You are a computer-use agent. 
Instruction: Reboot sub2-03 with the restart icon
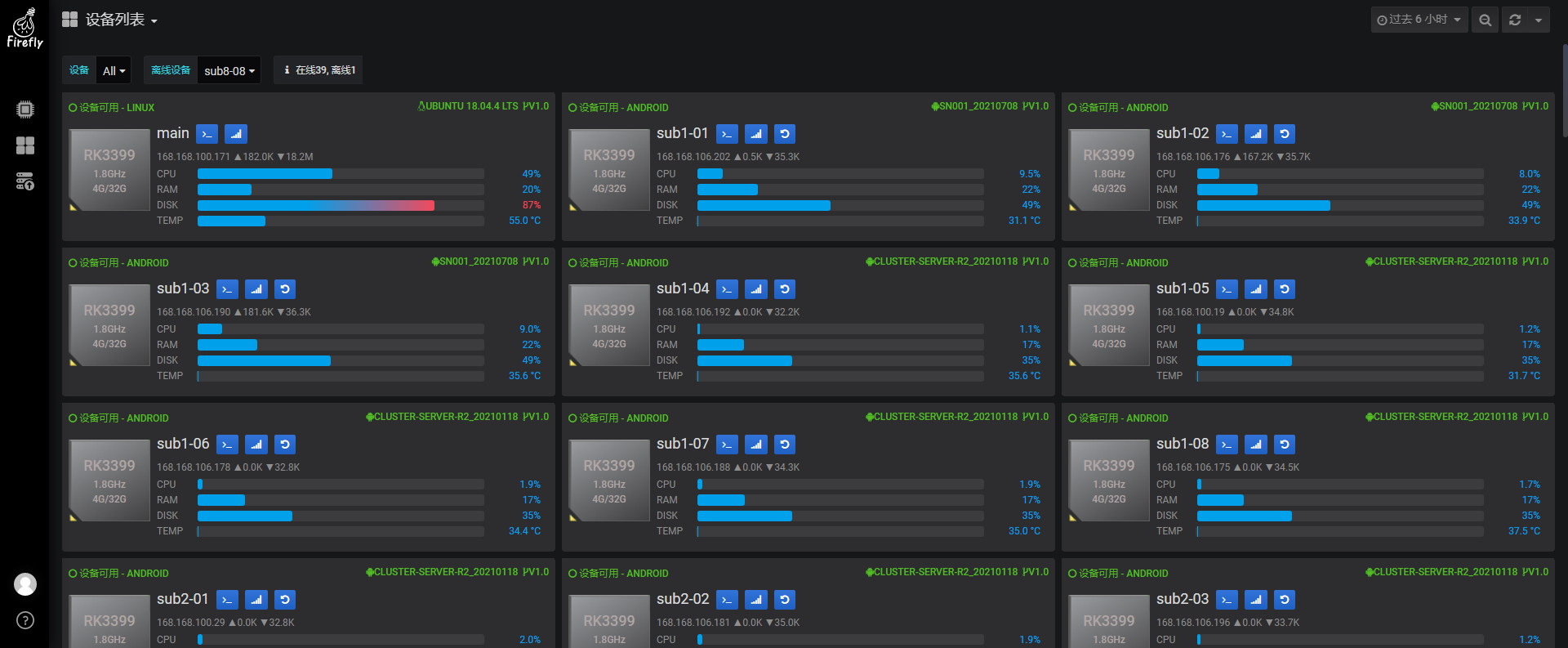(1285, 600)
